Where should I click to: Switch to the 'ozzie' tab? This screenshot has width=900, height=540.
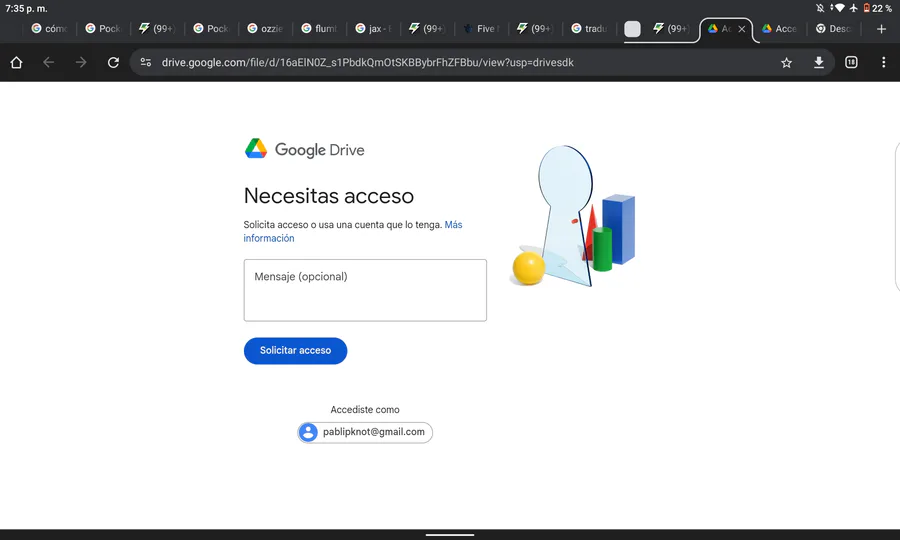265,29
